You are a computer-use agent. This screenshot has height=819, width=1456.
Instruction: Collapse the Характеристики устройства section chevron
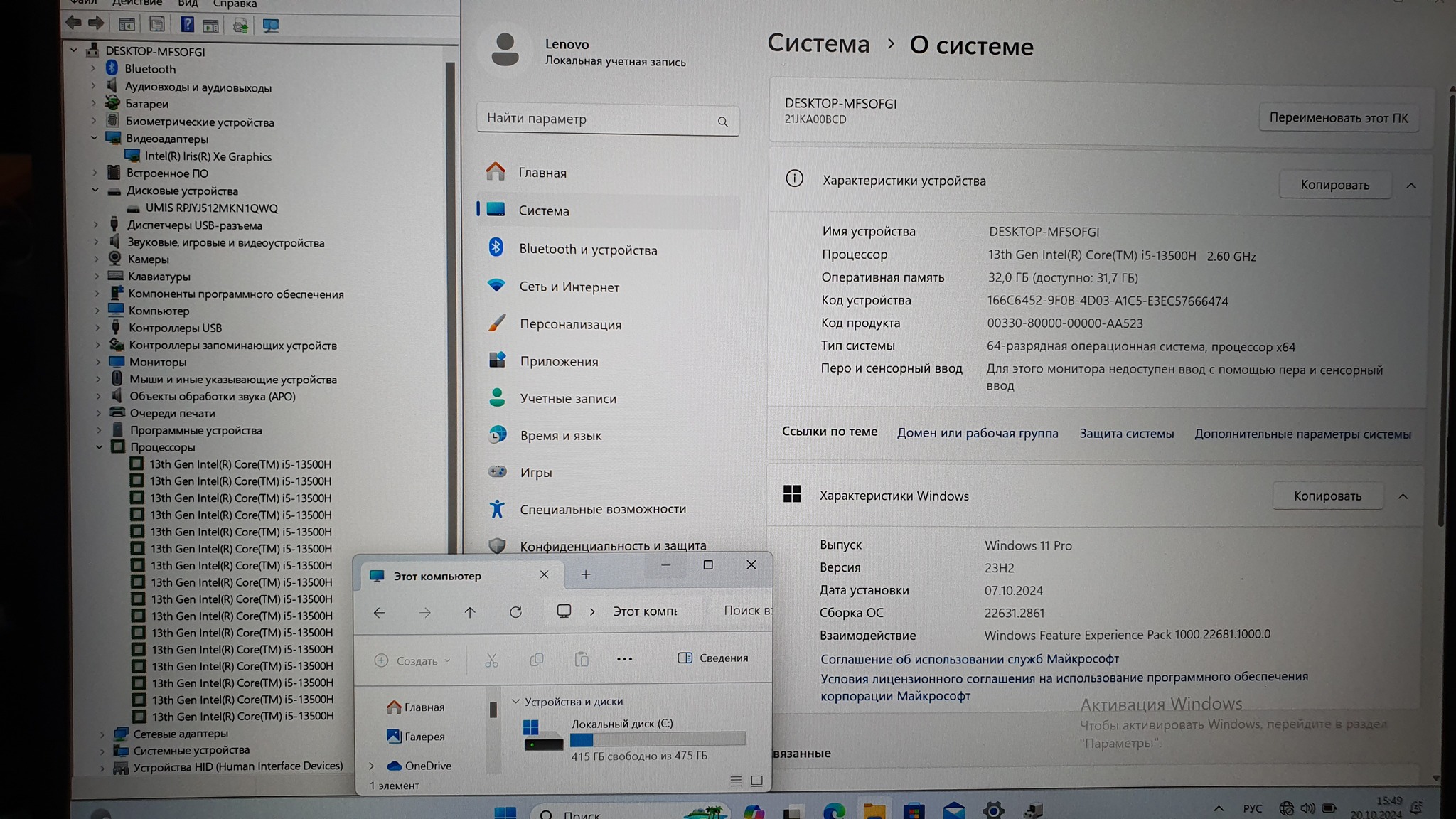[x=1411, y=186]
